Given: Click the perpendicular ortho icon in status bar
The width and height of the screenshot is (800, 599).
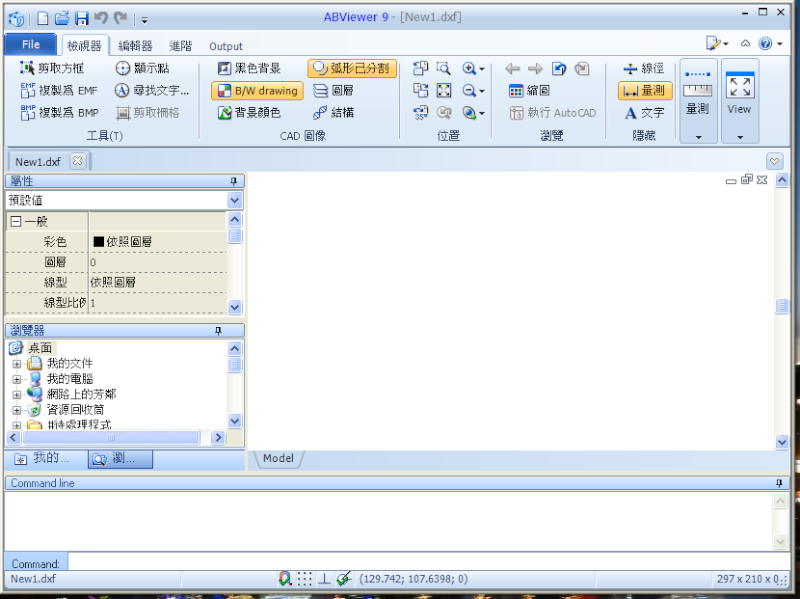Looking at the screenshot, I should (324, 579).
